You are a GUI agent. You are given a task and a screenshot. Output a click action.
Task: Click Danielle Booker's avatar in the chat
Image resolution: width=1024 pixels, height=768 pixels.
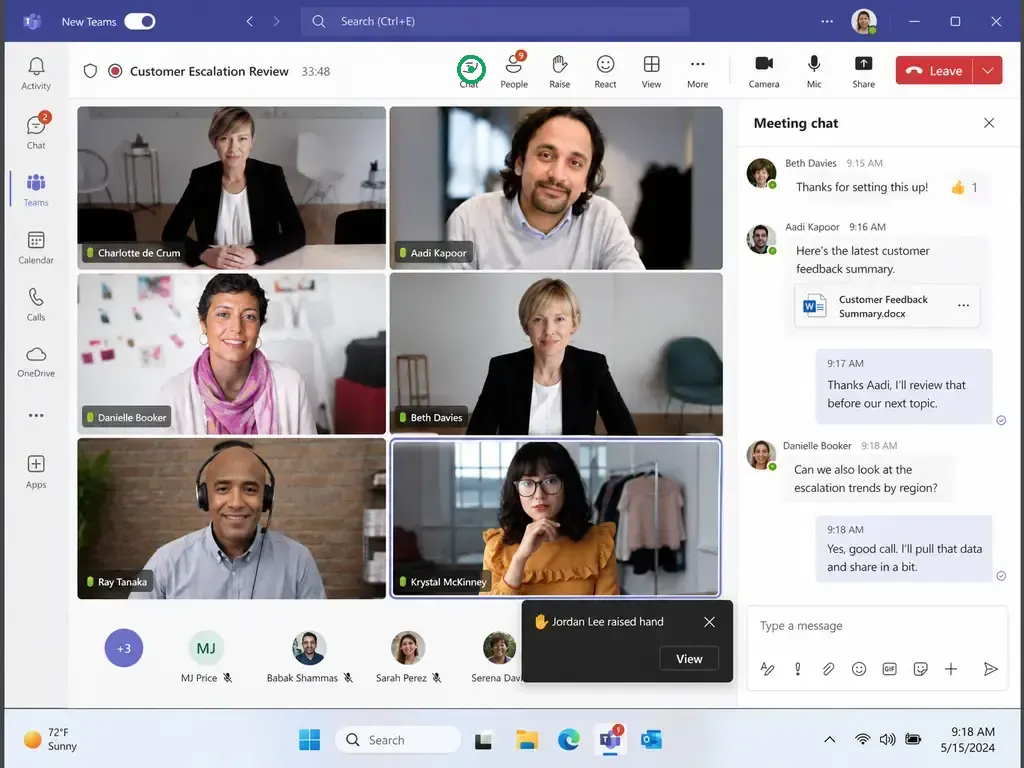pyautogui.click(x=761, y=455)
